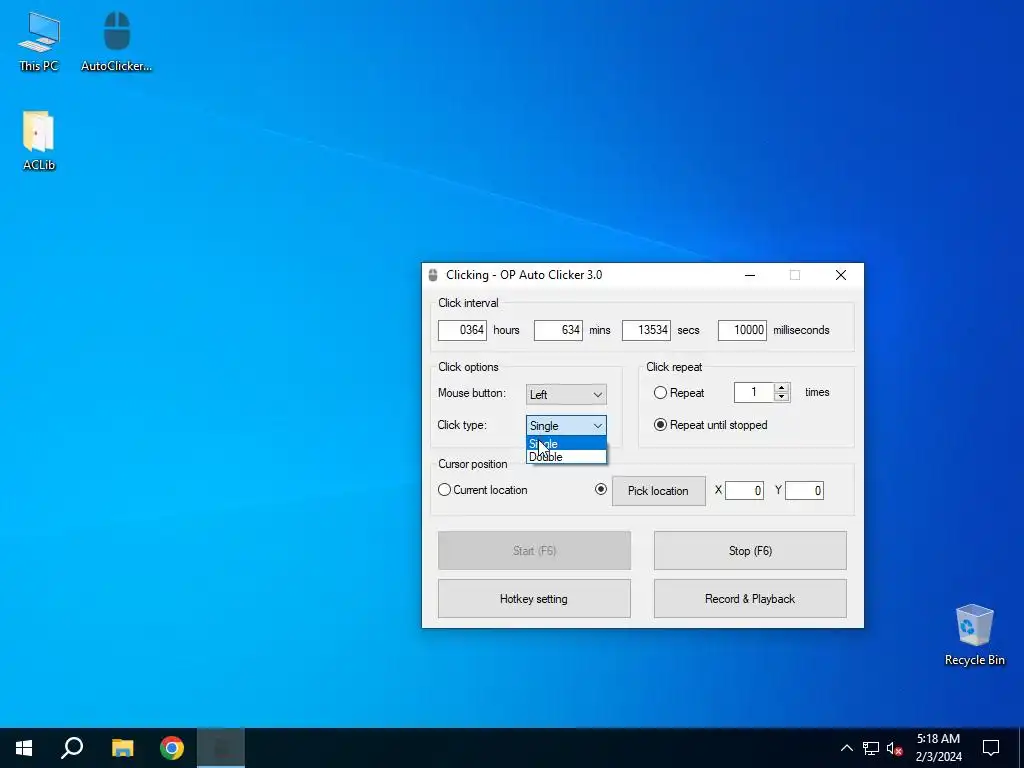Screen dimensions: 1024x768
Task: Open the Windows Start menu
Action: tap(24, 748)
